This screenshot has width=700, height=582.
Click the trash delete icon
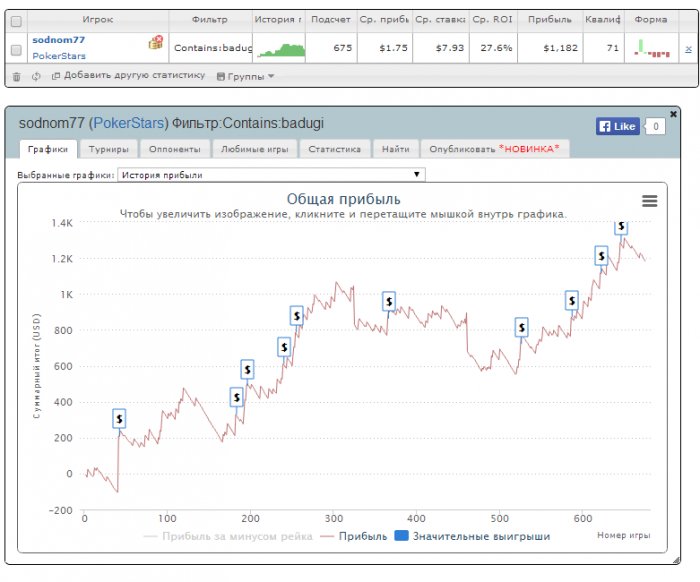[x=17, y=77]
